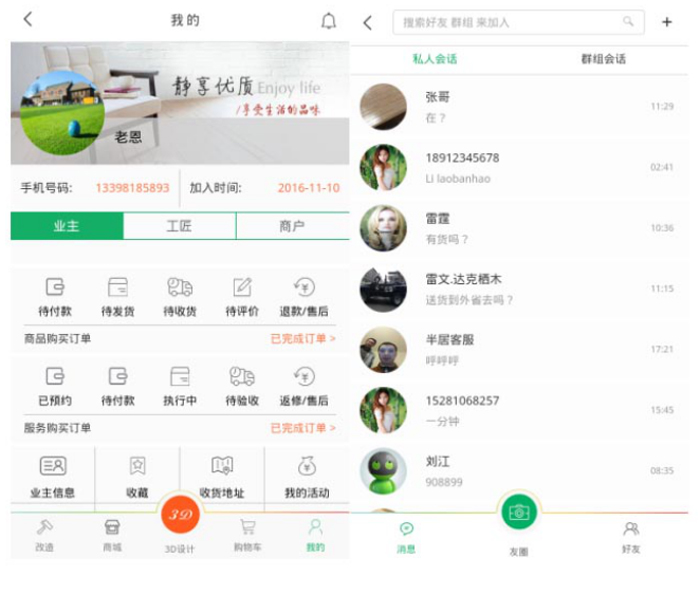Open the 待收货 truck icon
Viewport: 700px width, 595px height.
pos(180,288)
